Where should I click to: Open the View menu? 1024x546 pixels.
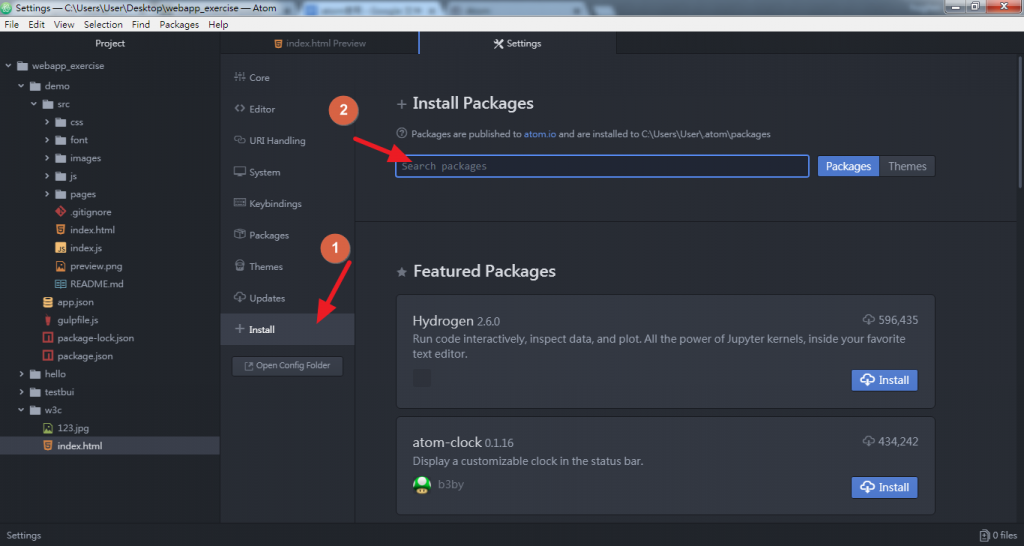[x=64, y=24]
